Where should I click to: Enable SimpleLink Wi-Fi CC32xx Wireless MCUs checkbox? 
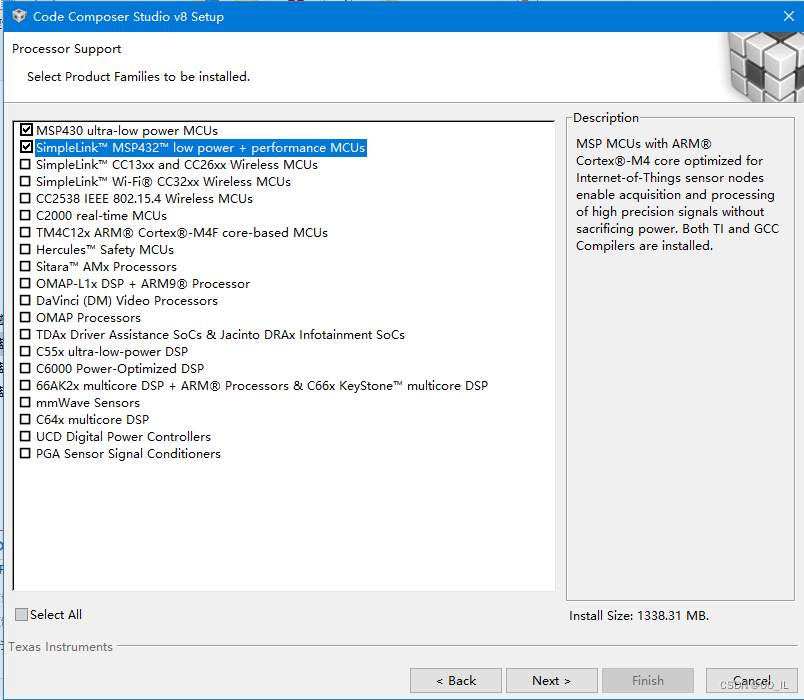pos(25,181)
